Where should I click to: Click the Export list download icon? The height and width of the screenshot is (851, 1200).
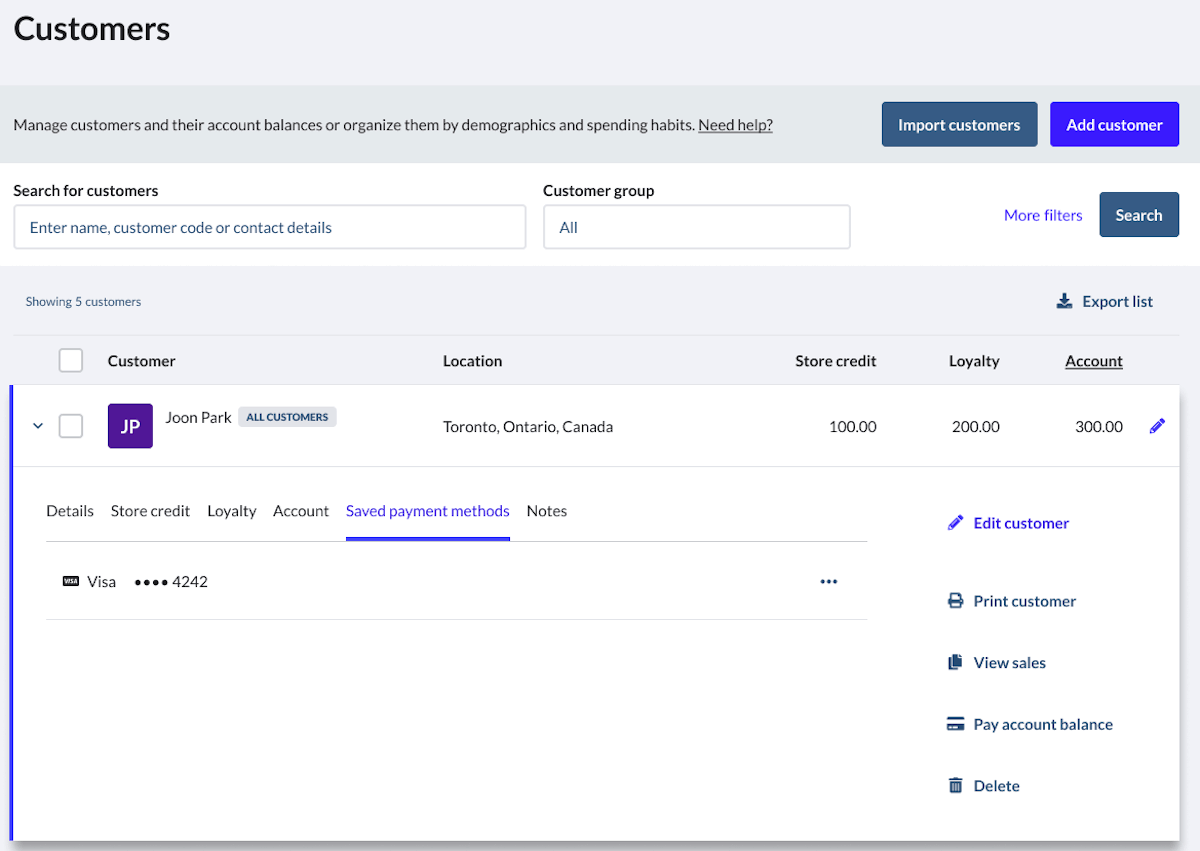(x=1064, y=300)
